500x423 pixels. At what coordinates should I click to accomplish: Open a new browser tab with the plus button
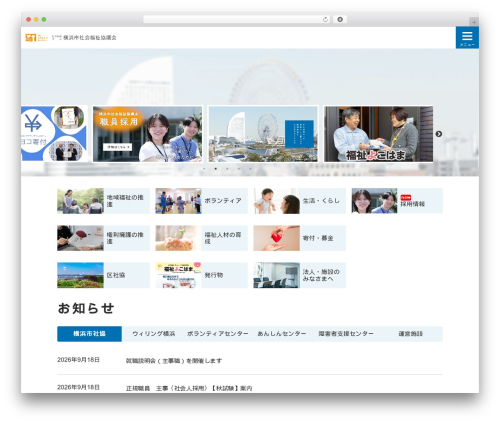(474, 22)
